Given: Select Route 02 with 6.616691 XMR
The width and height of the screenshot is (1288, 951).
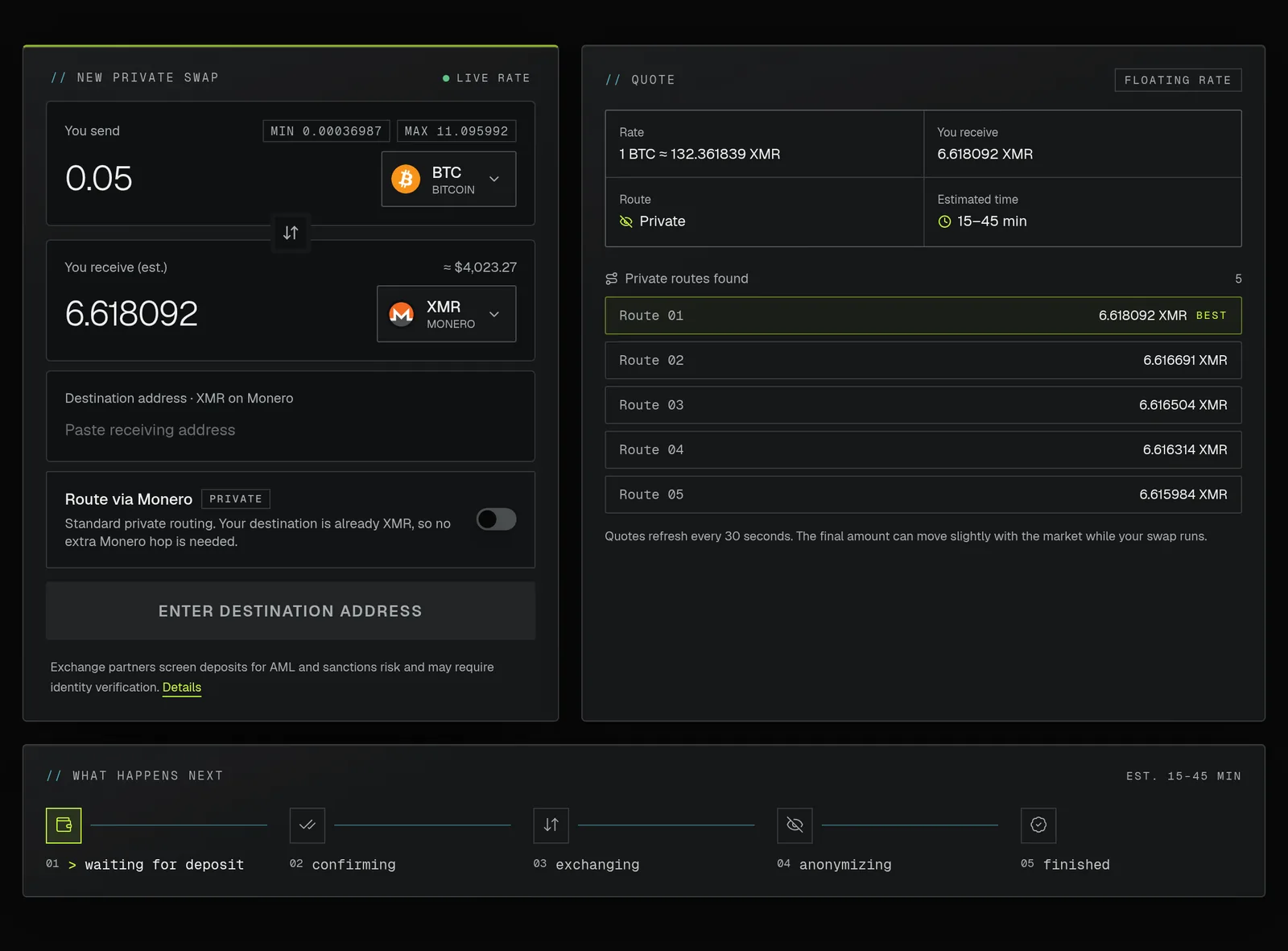Looking at the screenshot, I should click(x=923, y=361).
